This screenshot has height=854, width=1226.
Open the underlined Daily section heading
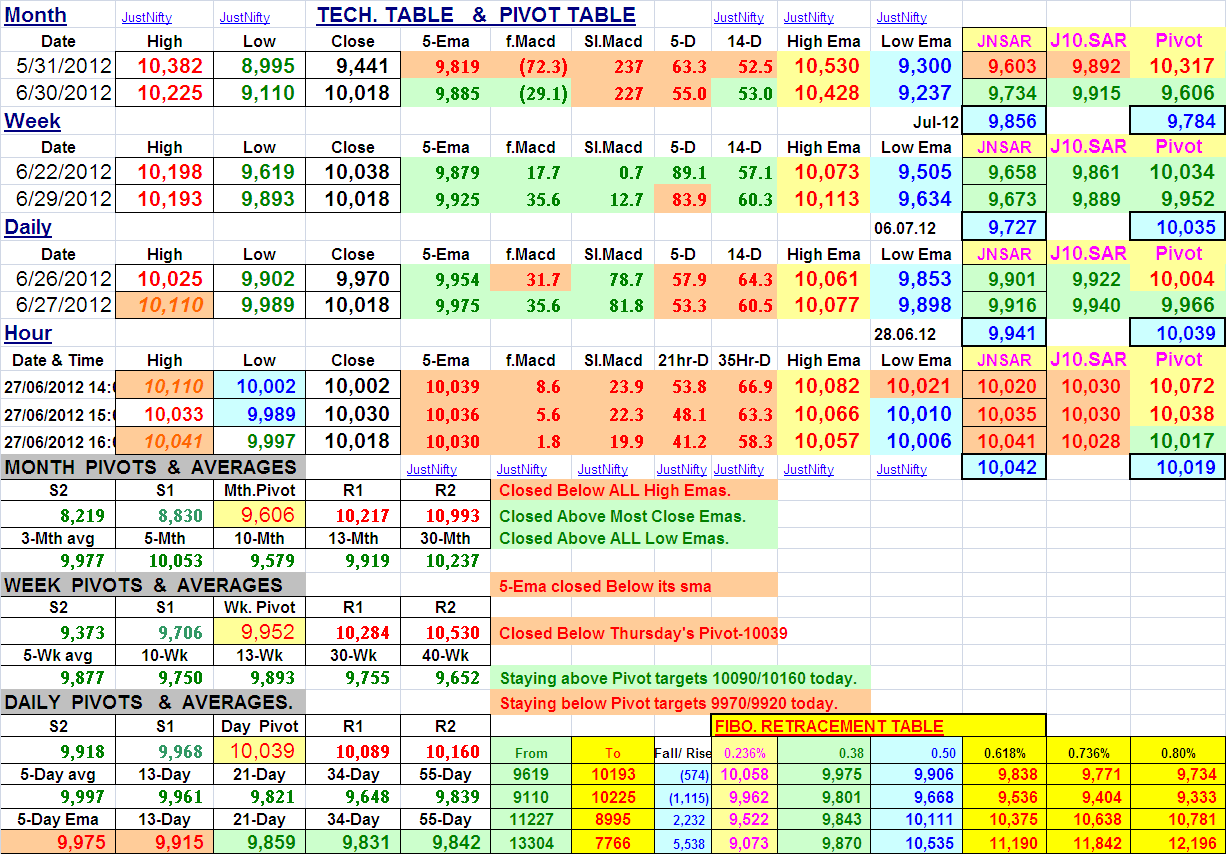click(x=28, y=227)
